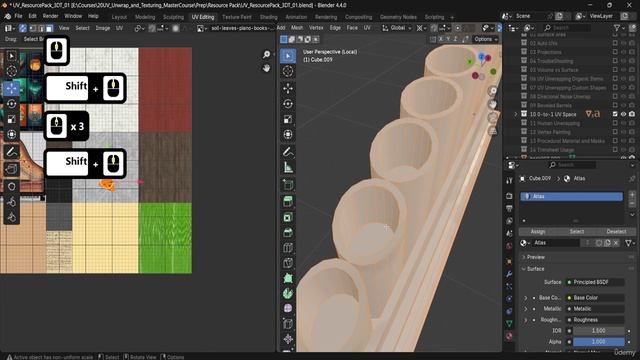Switch to the Modeling workspace tab

click(145, 17)
